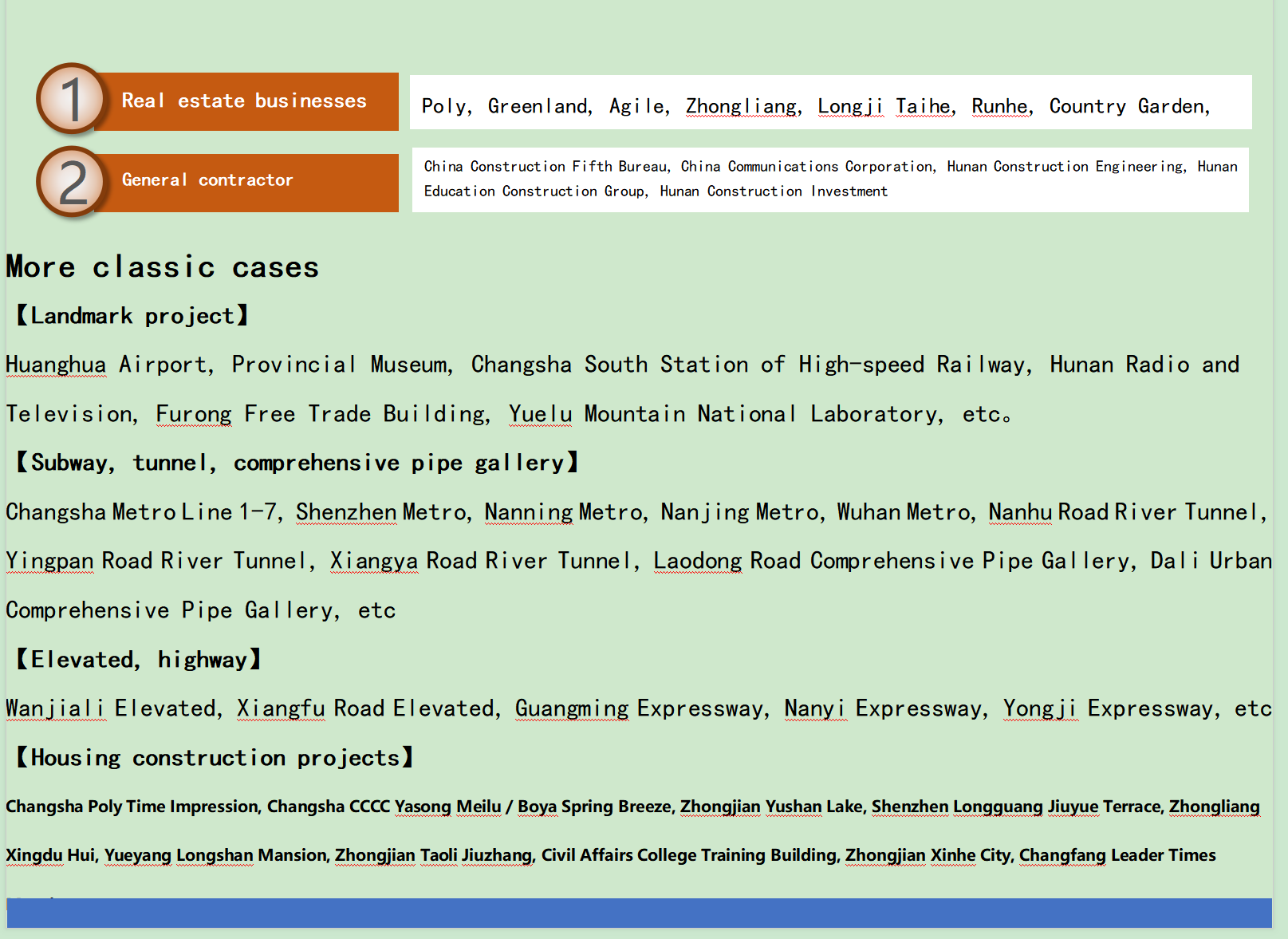The width and height of the screenshot is (1288, 939).
Task: Click the underlined word Huanghua
Action: (56, 365)
